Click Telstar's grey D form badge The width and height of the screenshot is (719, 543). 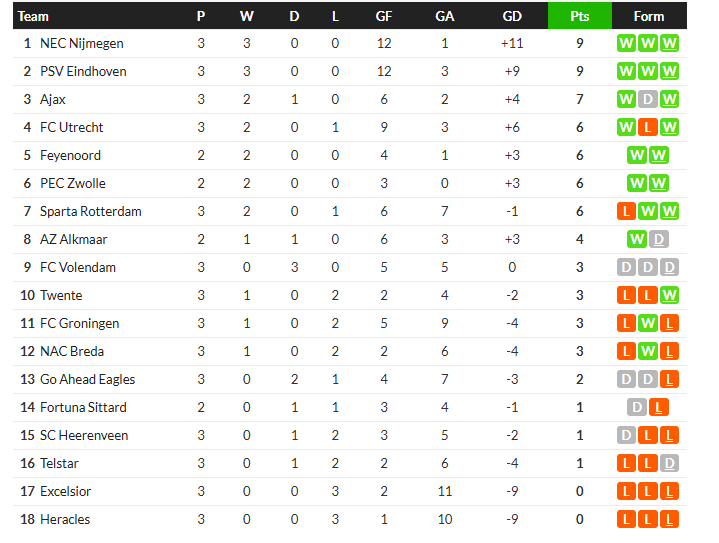click(x=669, y=463)
